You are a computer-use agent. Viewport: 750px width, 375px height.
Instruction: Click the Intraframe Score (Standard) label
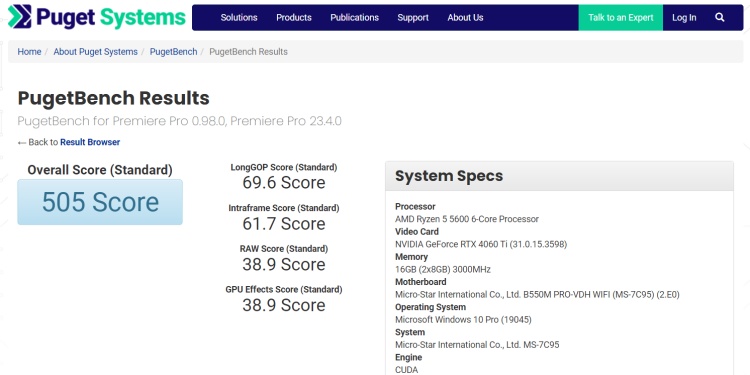[x=284, y=208]
